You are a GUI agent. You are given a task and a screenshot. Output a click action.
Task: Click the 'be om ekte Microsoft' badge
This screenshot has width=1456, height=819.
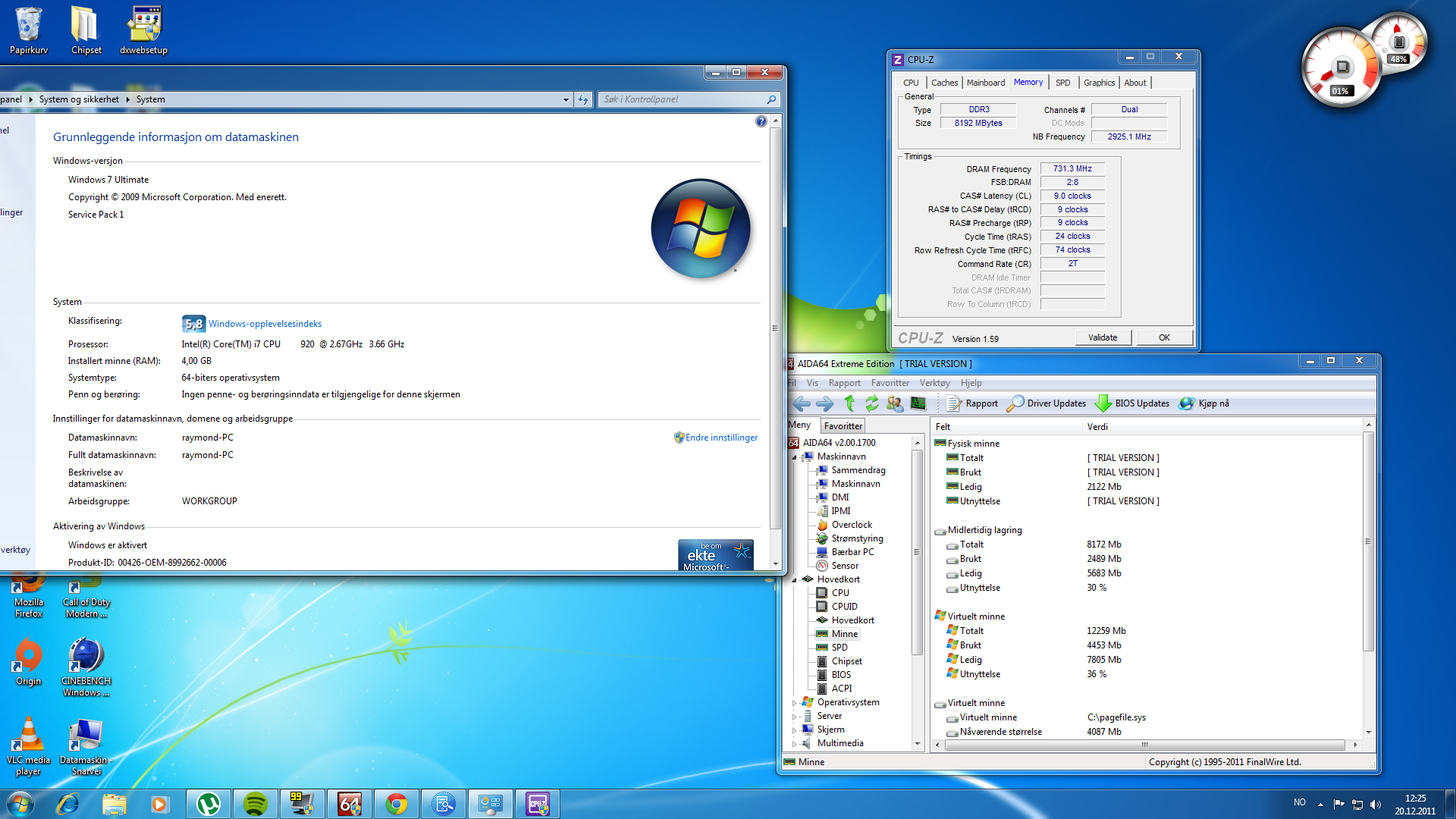(715, 555)
